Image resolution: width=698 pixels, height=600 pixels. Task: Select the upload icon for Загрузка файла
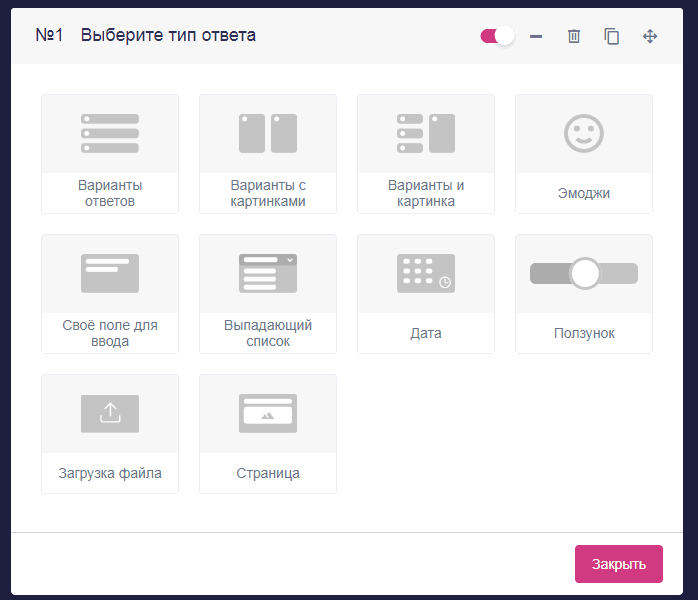click(110, 413)
